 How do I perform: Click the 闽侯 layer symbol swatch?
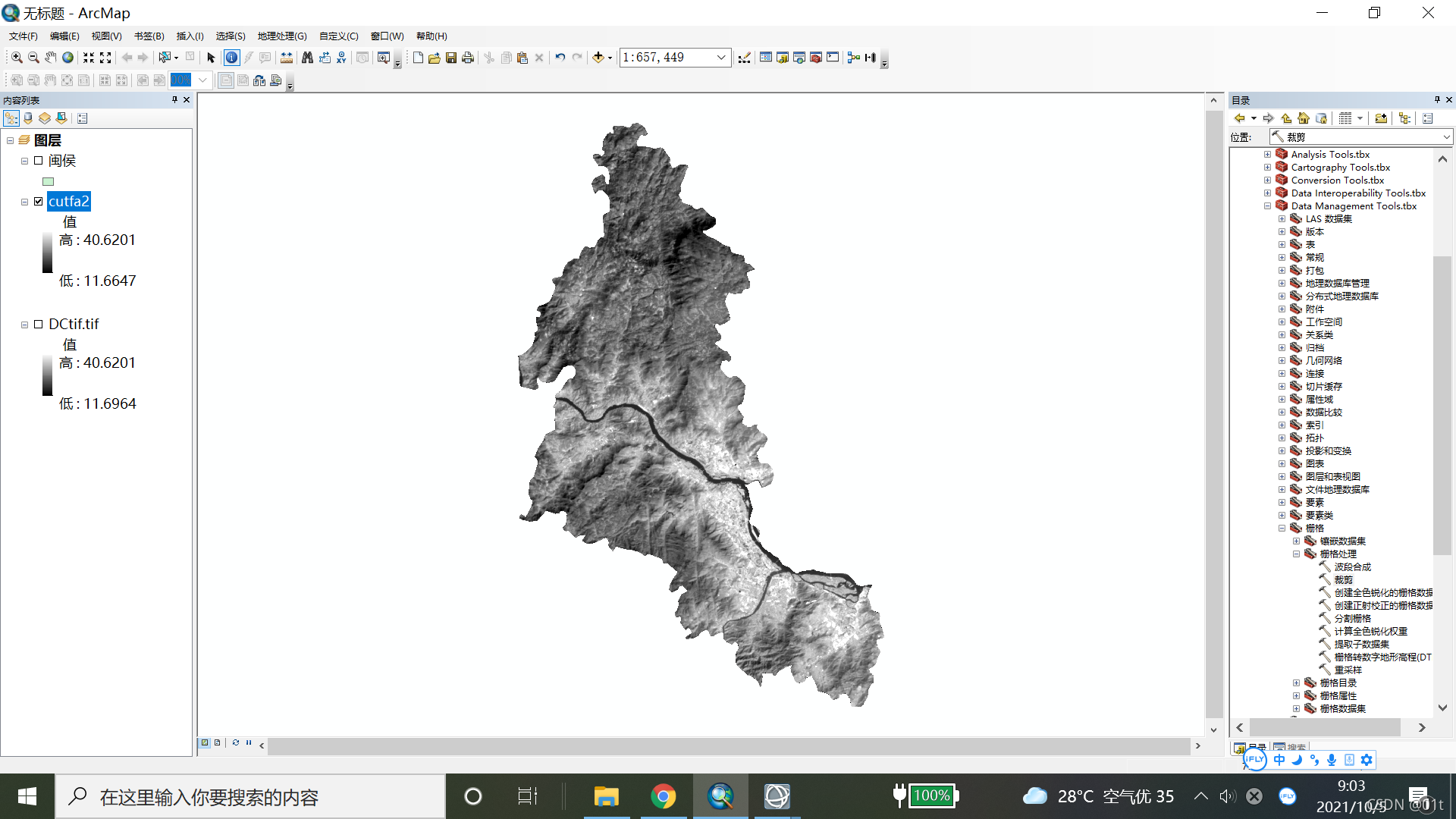coord(49,182)
